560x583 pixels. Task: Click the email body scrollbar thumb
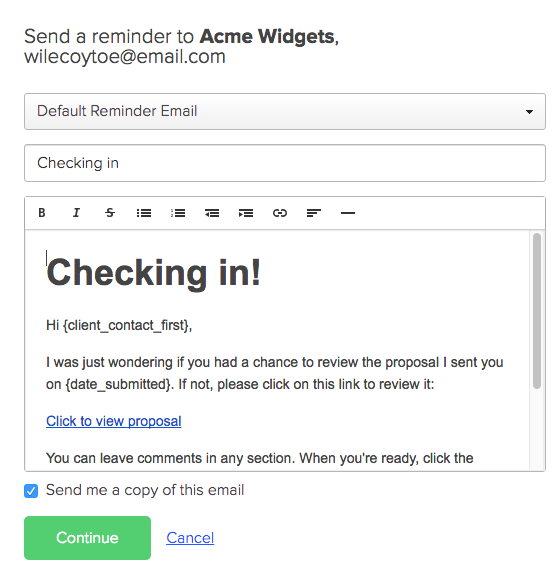(x=537, y=311)
